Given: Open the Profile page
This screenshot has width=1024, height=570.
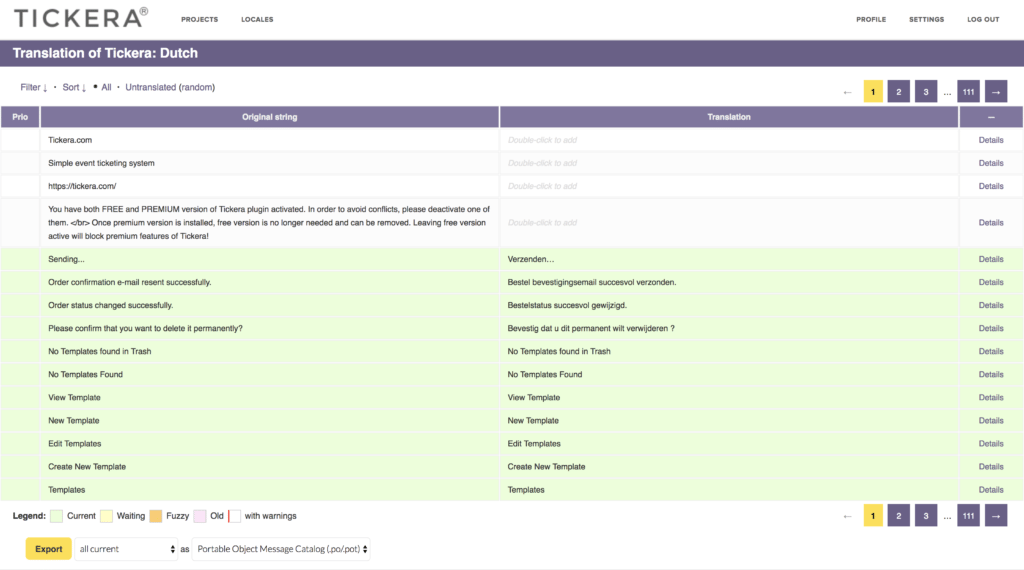Looking at the screenshot, I should tap(871, 20).
